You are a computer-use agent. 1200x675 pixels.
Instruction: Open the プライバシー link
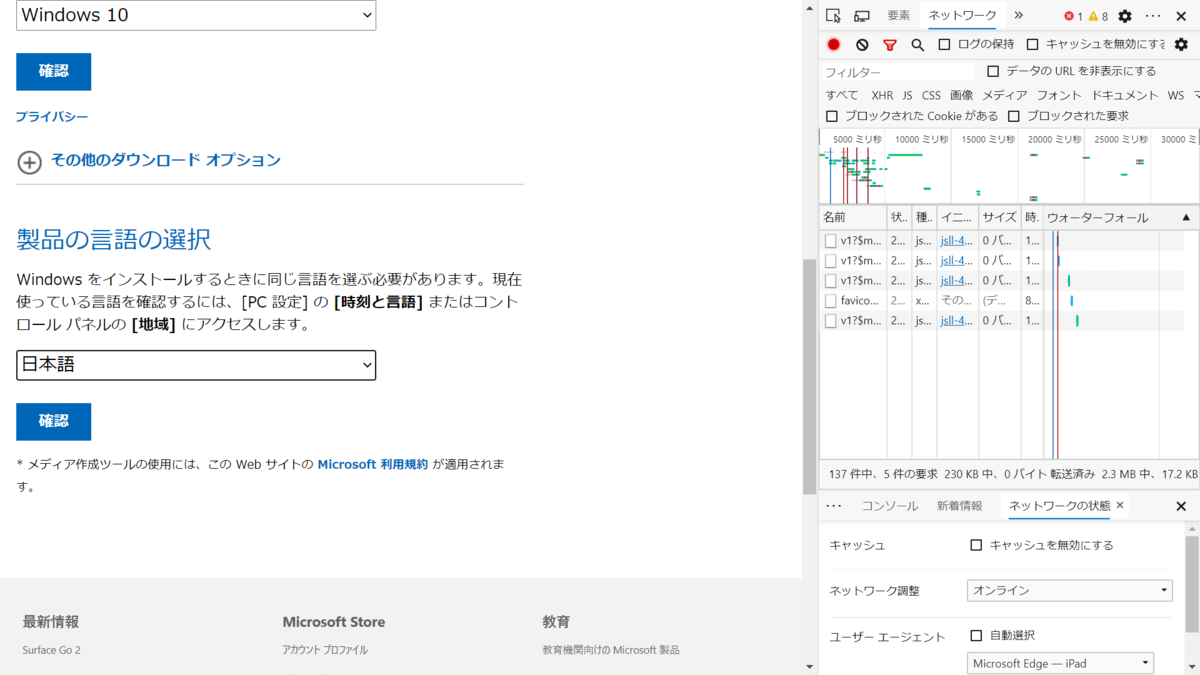tap(52, 117)
